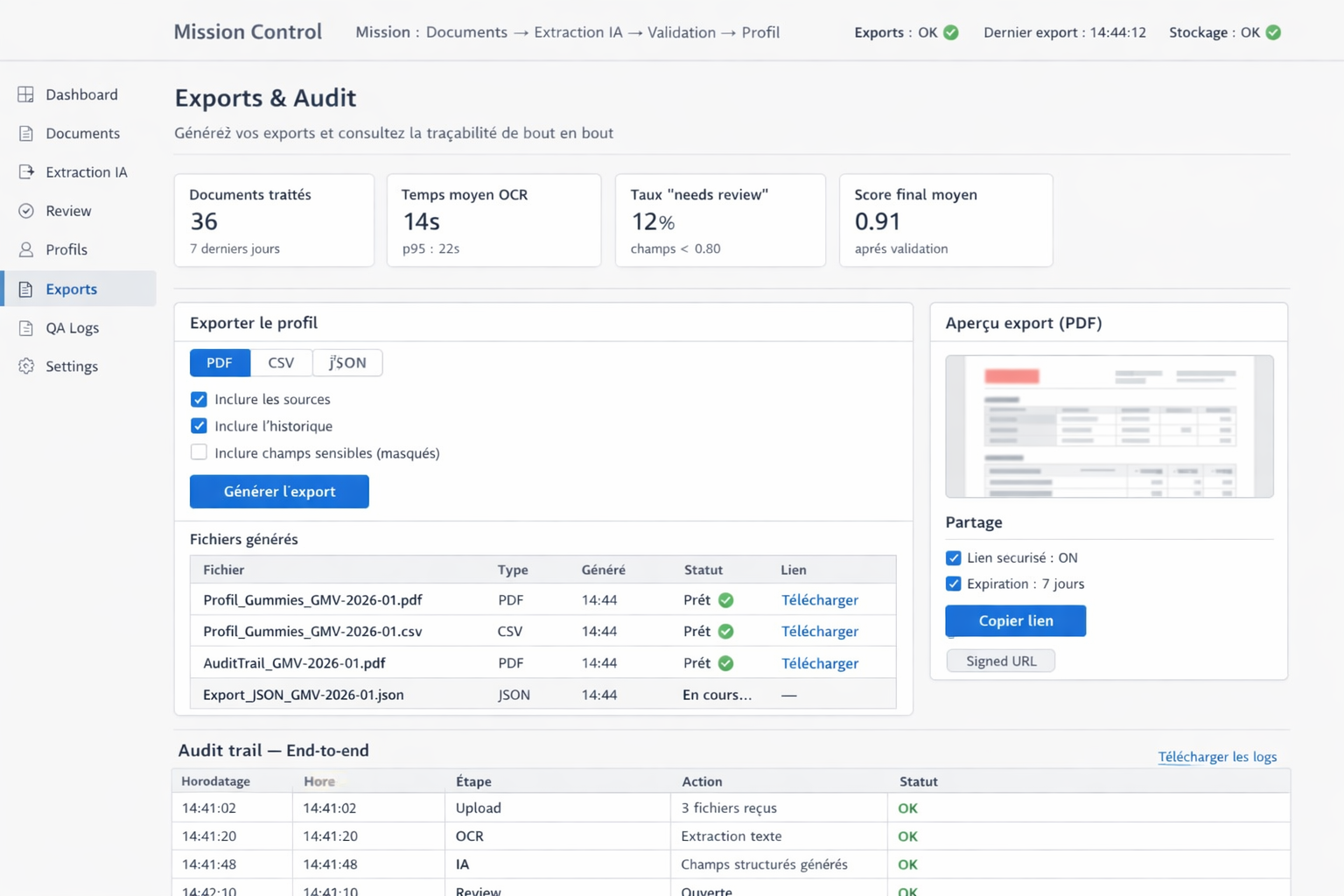The image size is (1344, 896).
Task: Click the QA Logs file icon
Action: (26, 328)
